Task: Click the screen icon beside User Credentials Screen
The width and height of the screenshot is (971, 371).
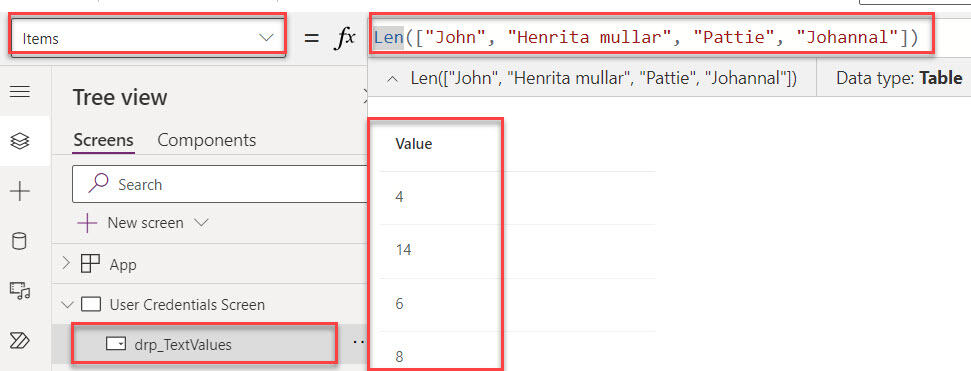Action: 91,305
